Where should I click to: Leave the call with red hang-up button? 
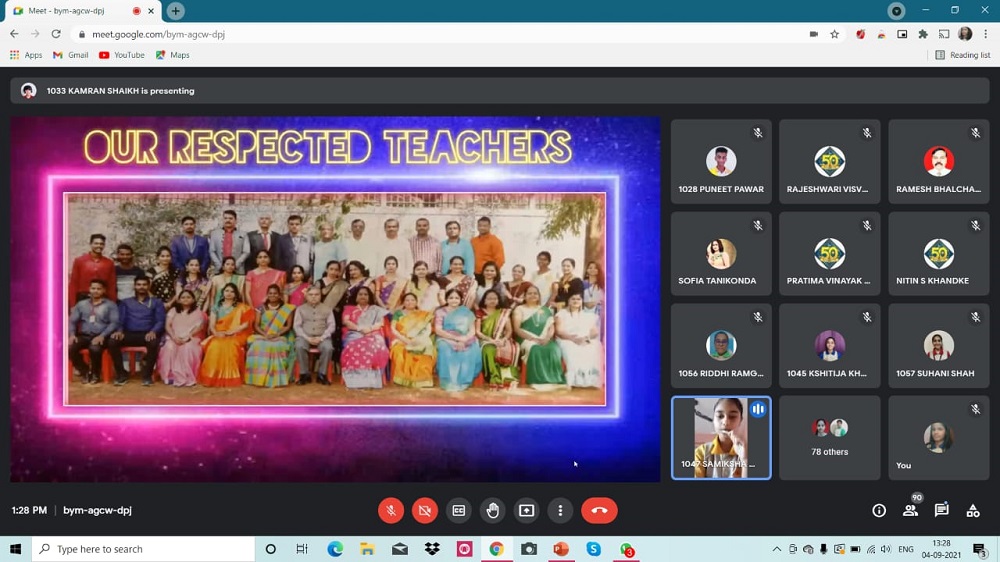coord(599,510)
